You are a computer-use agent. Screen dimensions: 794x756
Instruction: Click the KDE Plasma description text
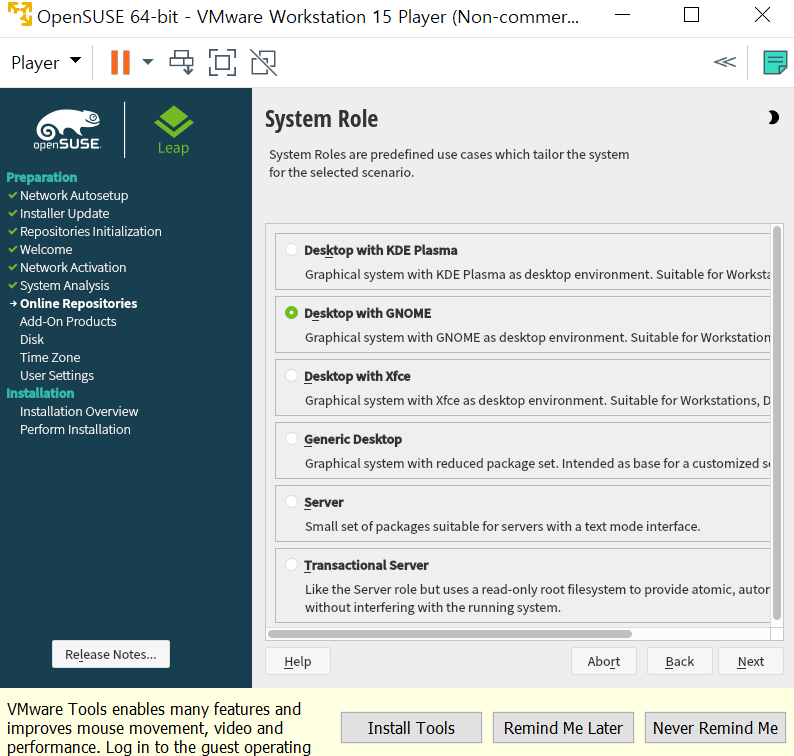537,274
